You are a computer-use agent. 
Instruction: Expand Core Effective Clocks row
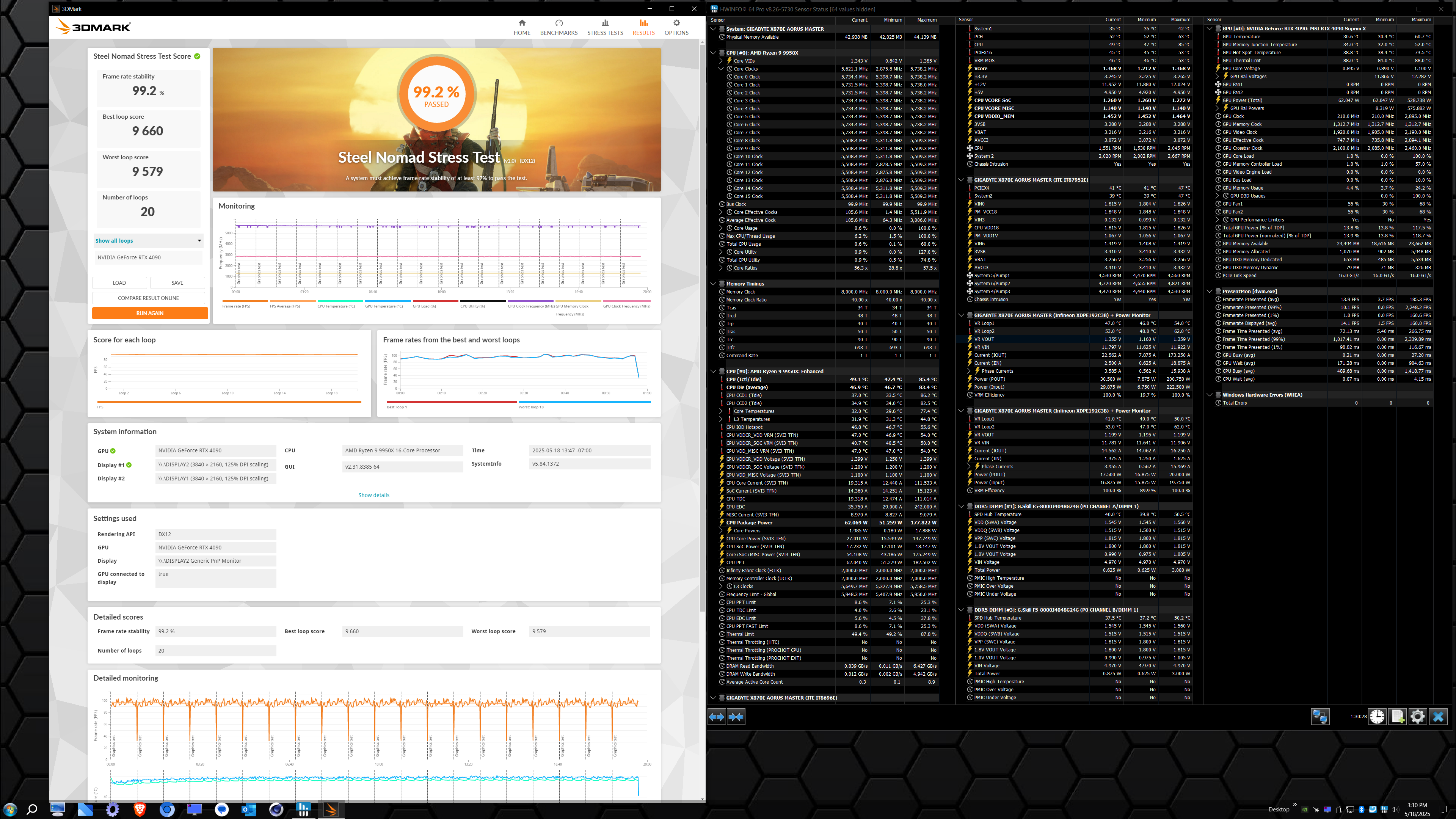(x=721, y=212)
